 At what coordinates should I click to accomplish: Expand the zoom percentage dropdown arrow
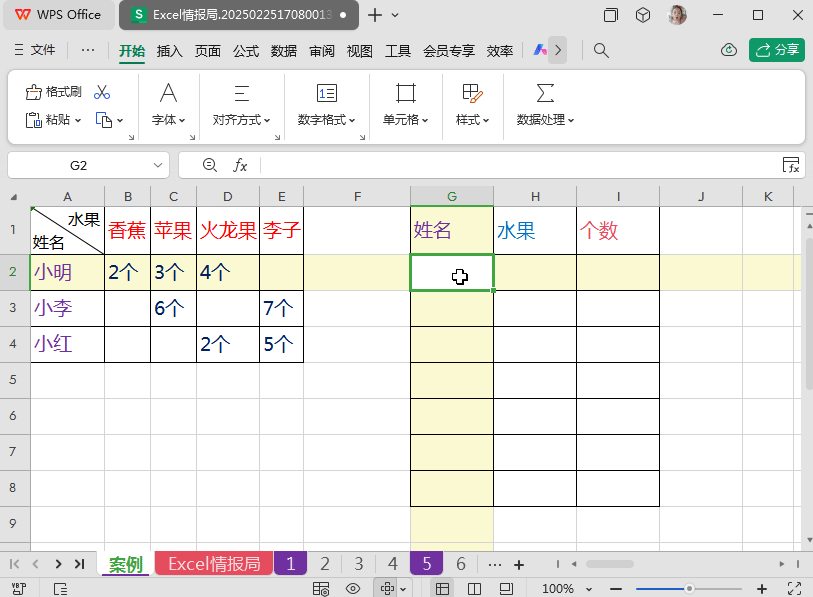(x=589, y=589)
